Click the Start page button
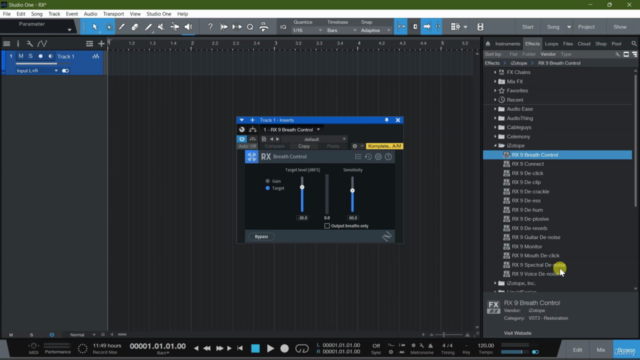The image size is (640, 360). pyautogui.click(x=528, y=27)
